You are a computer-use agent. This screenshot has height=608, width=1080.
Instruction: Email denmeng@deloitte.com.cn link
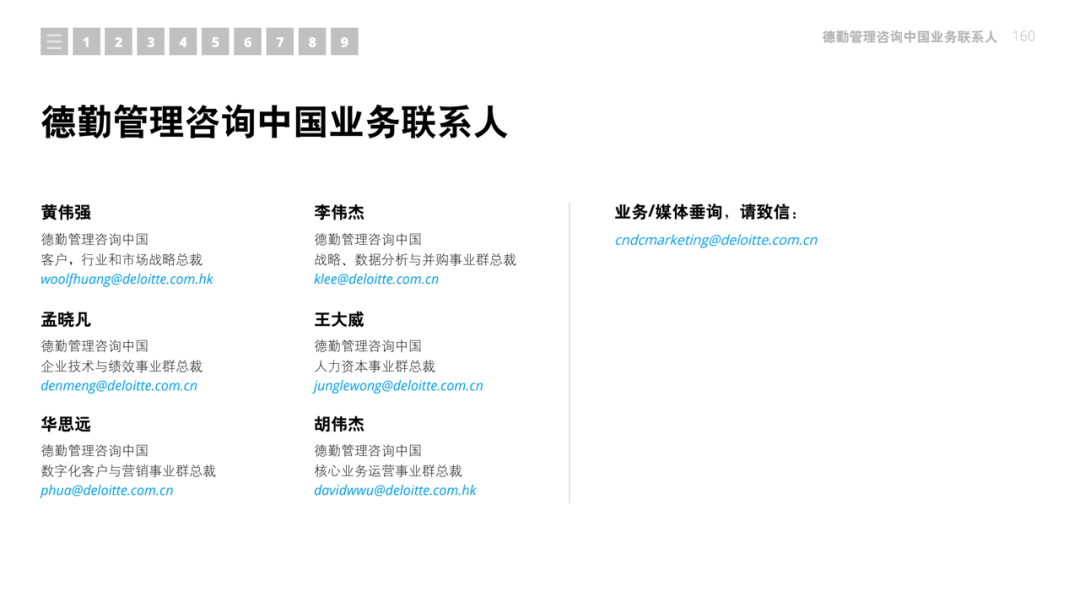point(118,386)
